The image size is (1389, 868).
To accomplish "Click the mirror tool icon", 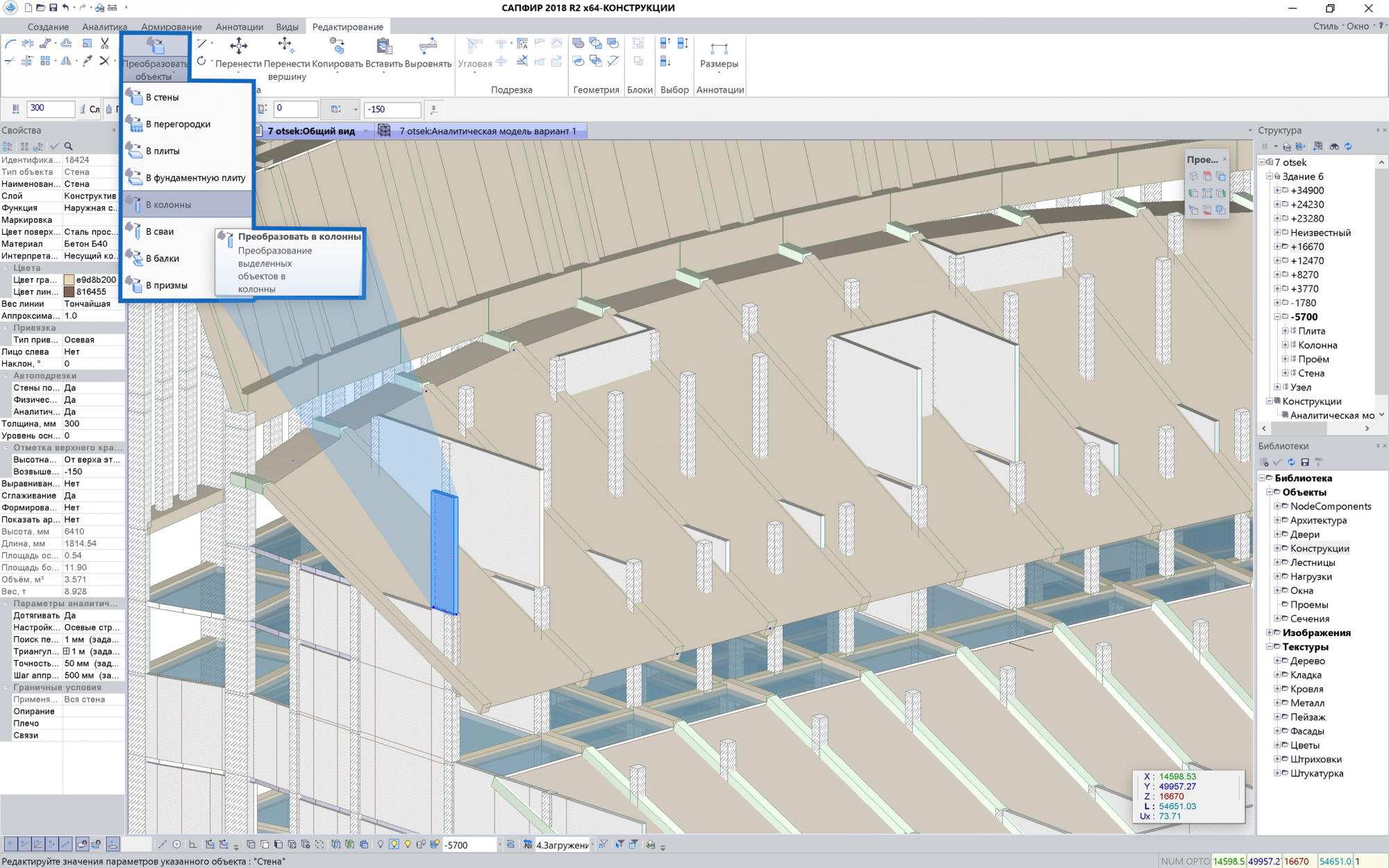I will (x=66, y=61).
